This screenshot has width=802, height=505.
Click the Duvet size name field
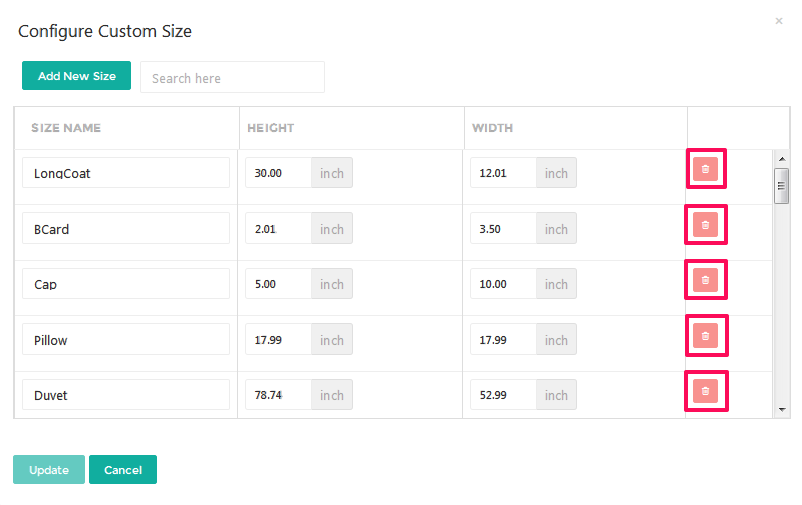click(x=126, y=395)
